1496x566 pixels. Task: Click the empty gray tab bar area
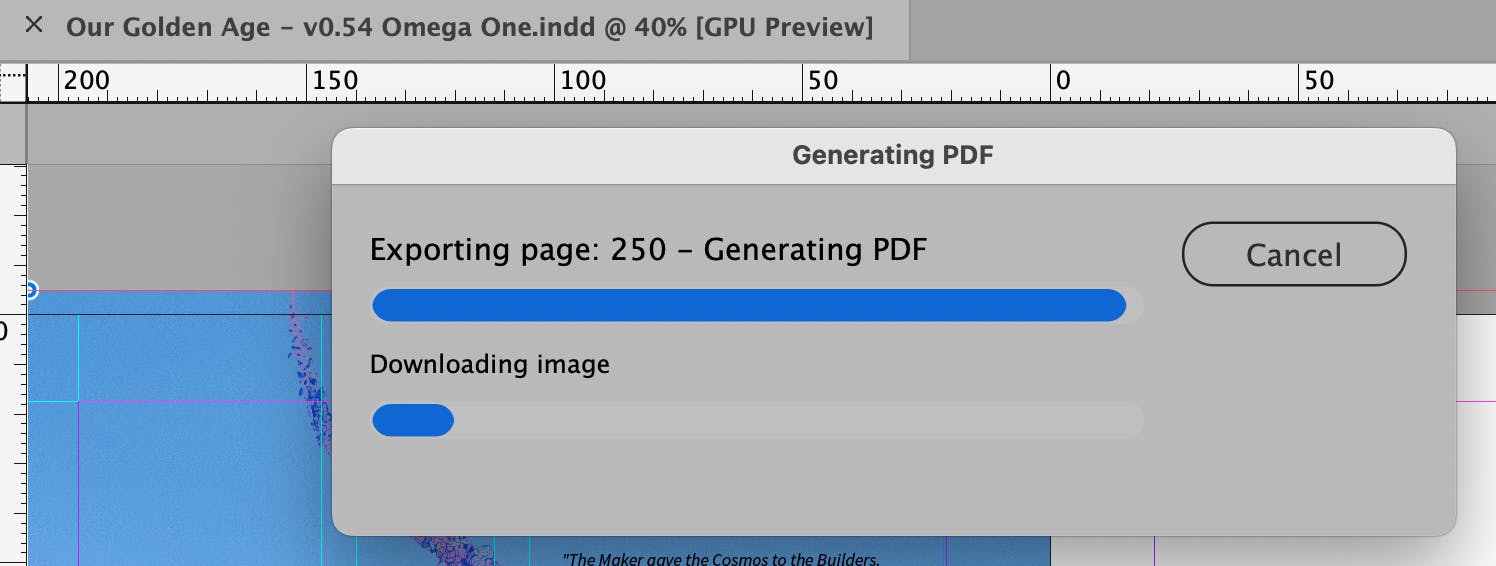[1200, 28]
